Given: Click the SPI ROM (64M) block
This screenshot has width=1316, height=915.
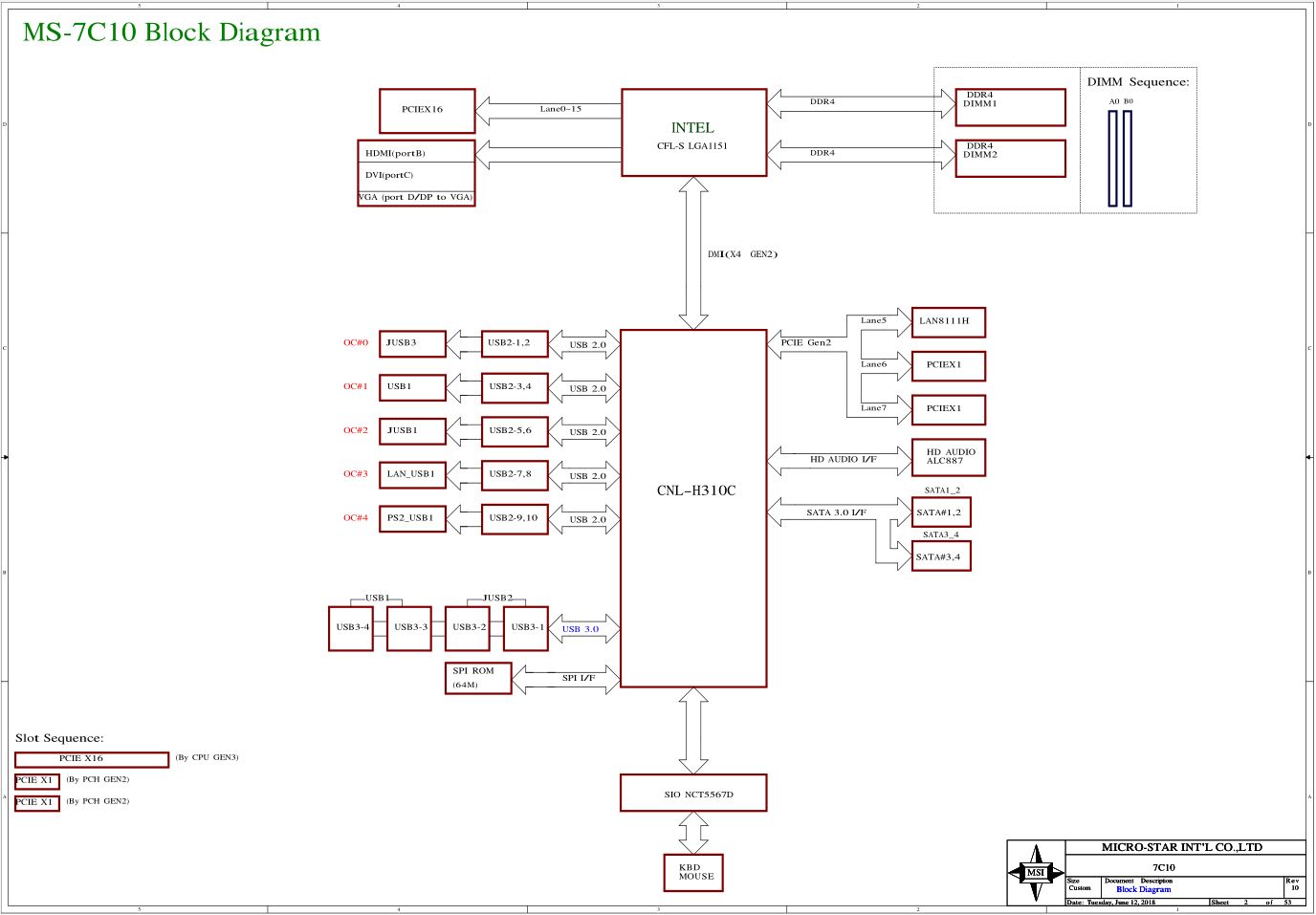Looking at the screenshot, I should 479,678.
